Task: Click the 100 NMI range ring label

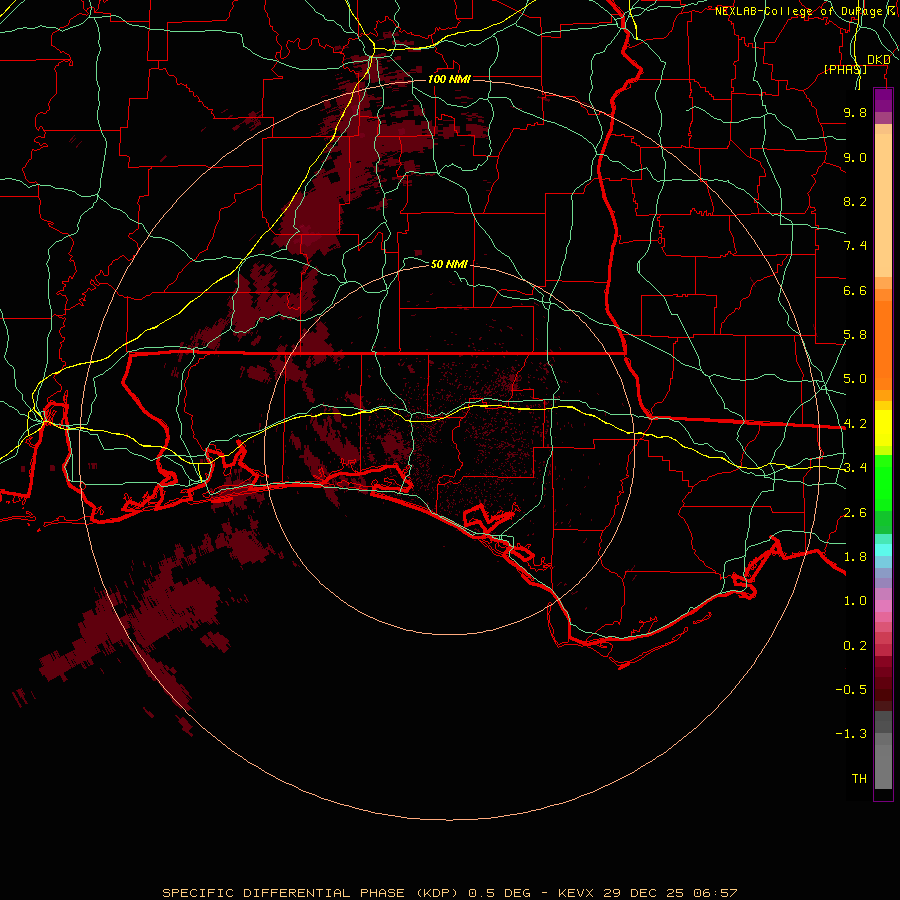Action: point(449,79)
